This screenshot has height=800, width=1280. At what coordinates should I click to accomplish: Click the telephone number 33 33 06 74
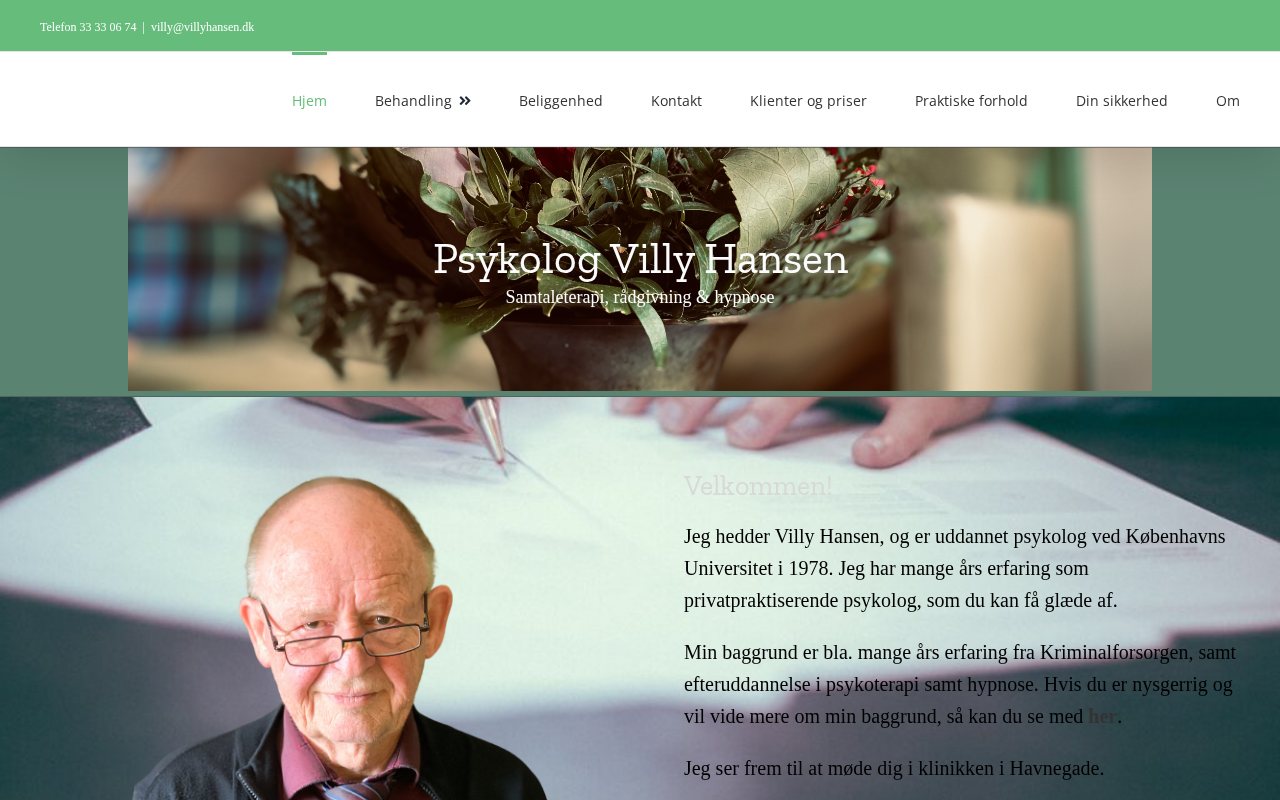pyautogui.click(x=108, y=27)
